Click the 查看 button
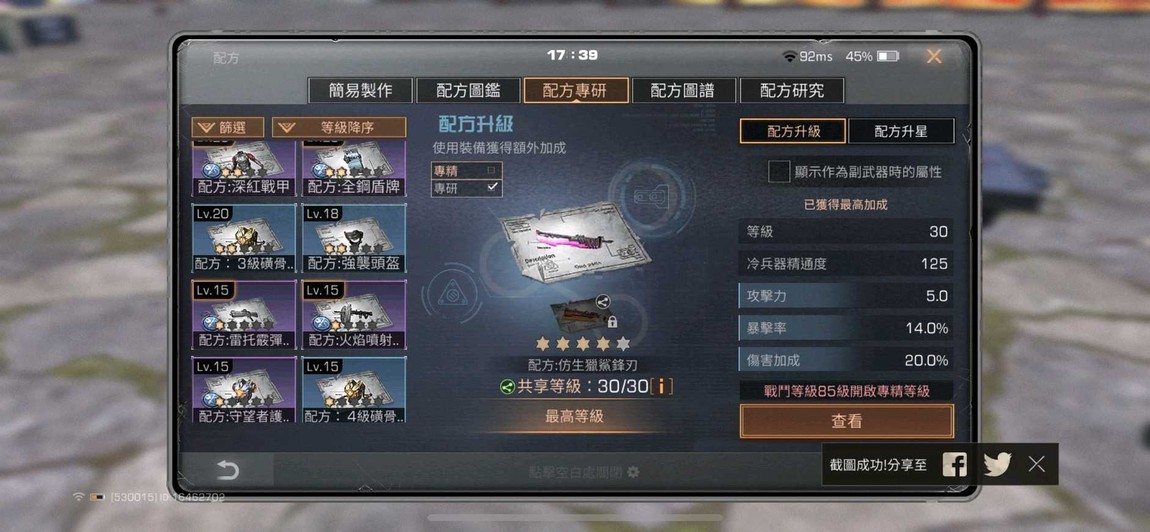The width and height of the screenshot is (1150, 532). [x=846, y=421]
